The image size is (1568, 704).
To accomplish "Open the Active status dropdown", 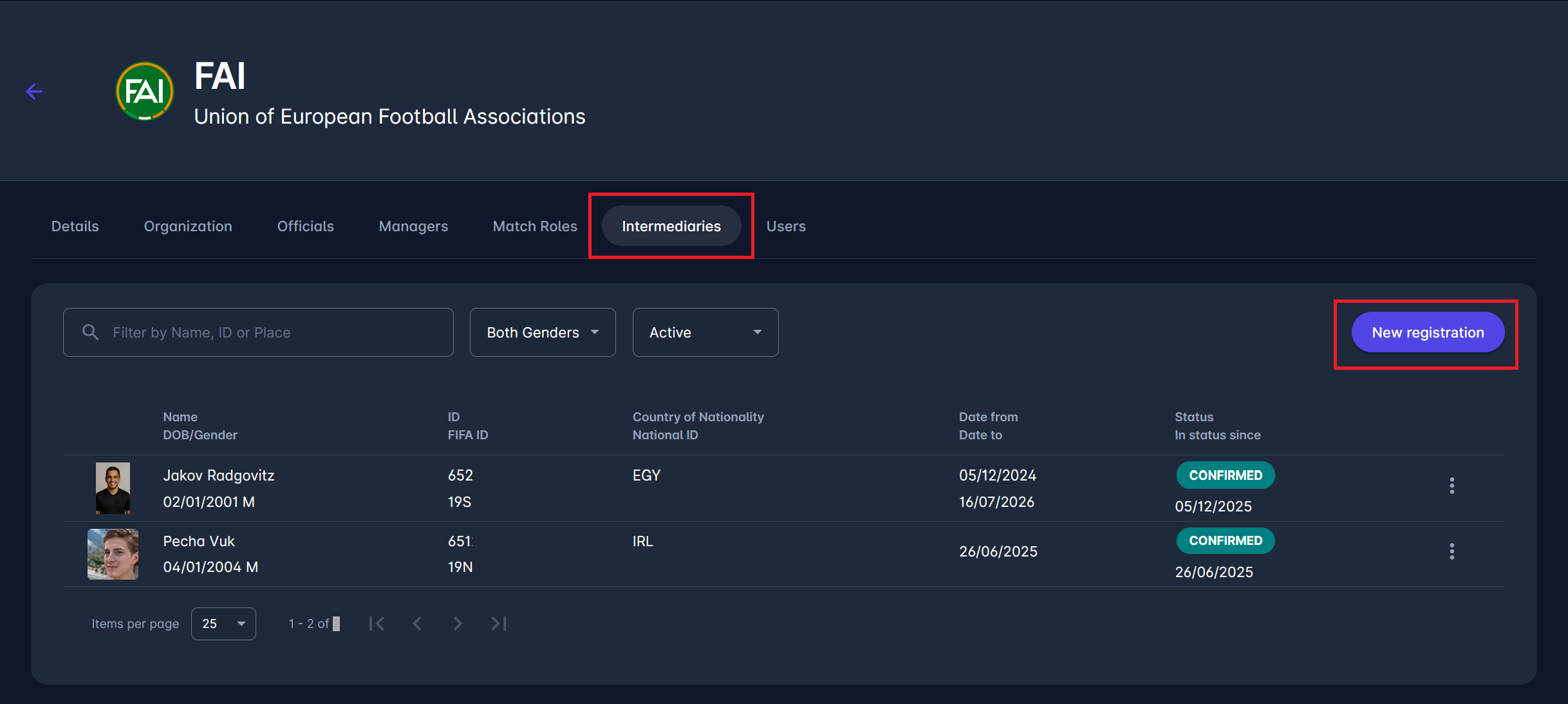I will click(705, 332).
